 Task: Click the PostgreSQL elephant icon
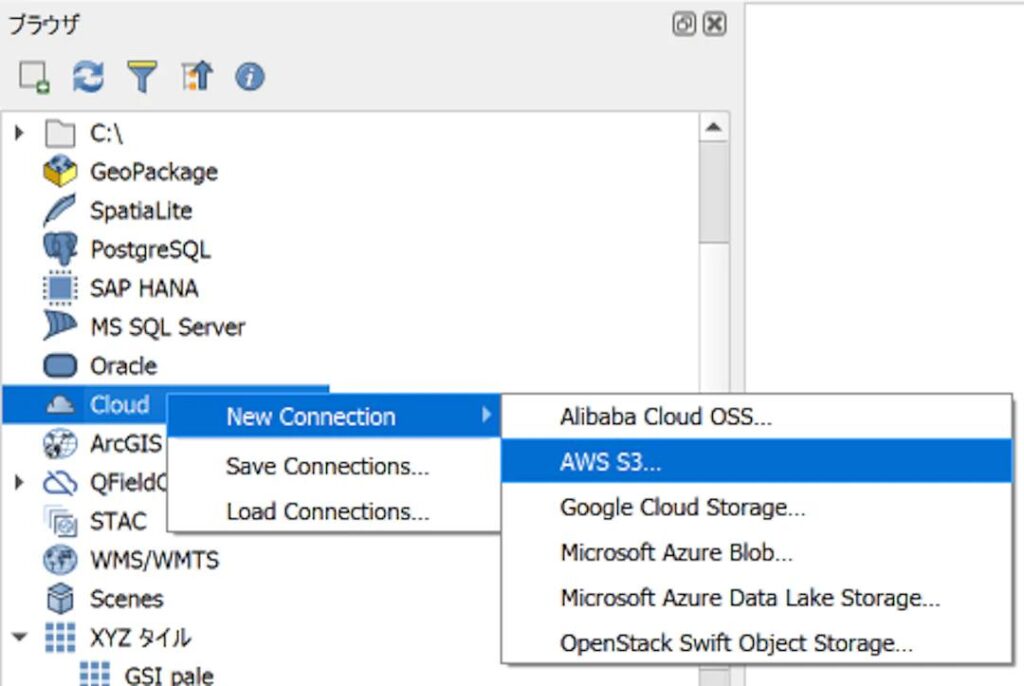60,249
